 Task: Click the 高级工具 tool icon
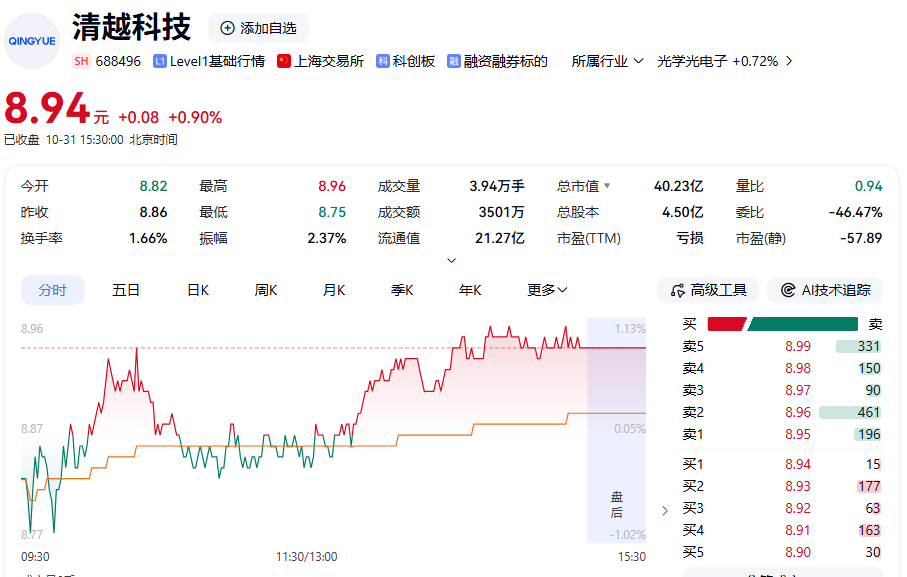point(677,290)
